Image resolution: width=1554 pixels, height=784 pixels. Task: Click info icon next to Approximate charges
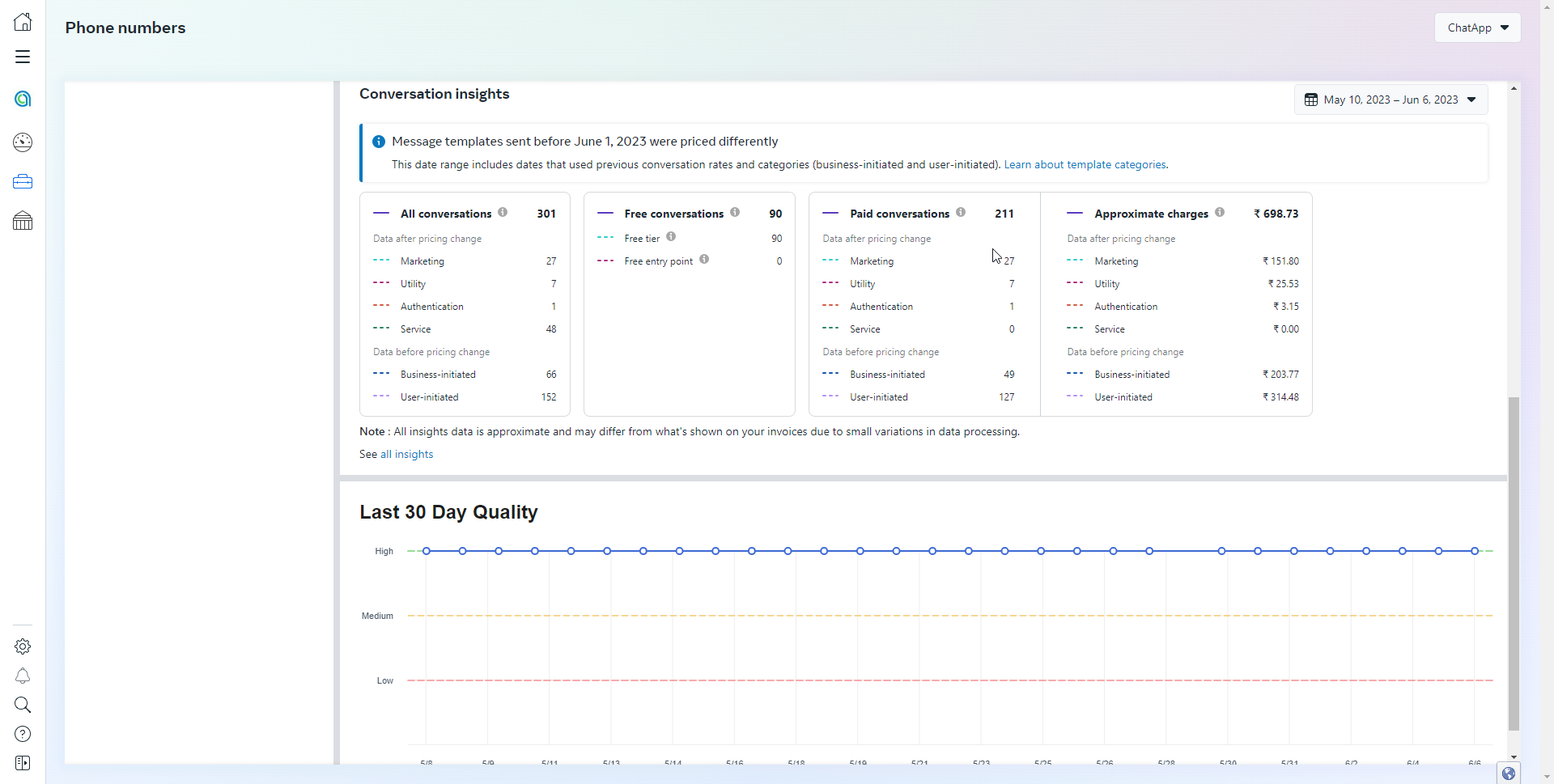point(1220,213)
